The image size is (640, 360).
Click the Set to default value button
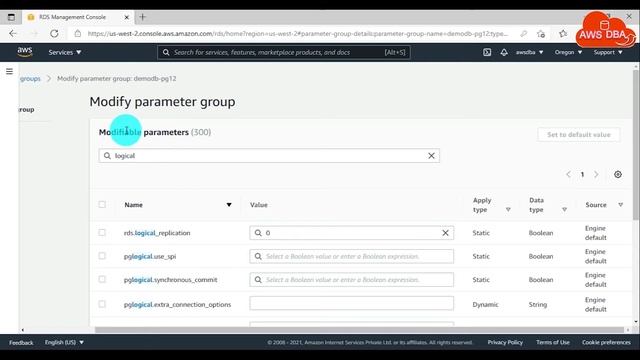coord(579,135)
